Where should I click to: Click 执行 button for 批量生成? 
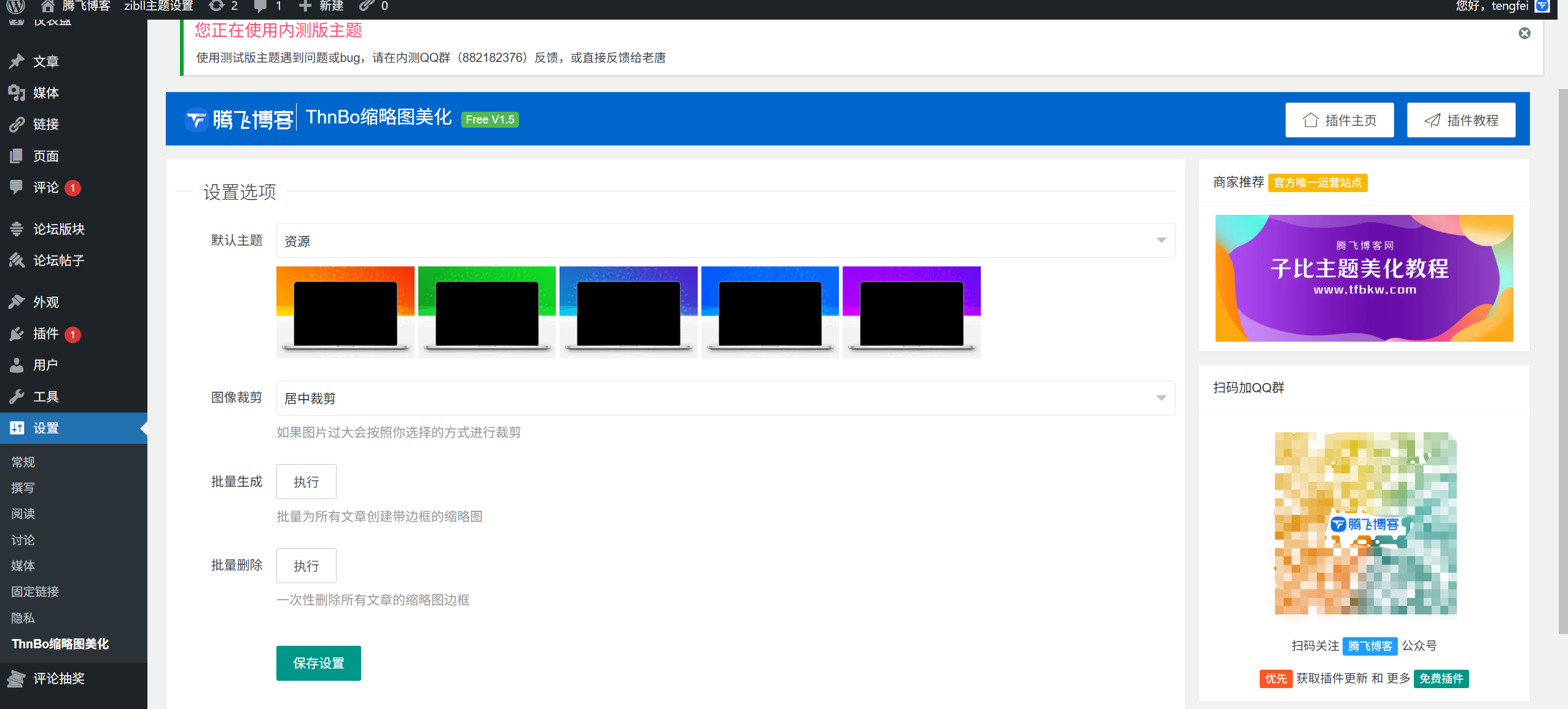[306, 482]
